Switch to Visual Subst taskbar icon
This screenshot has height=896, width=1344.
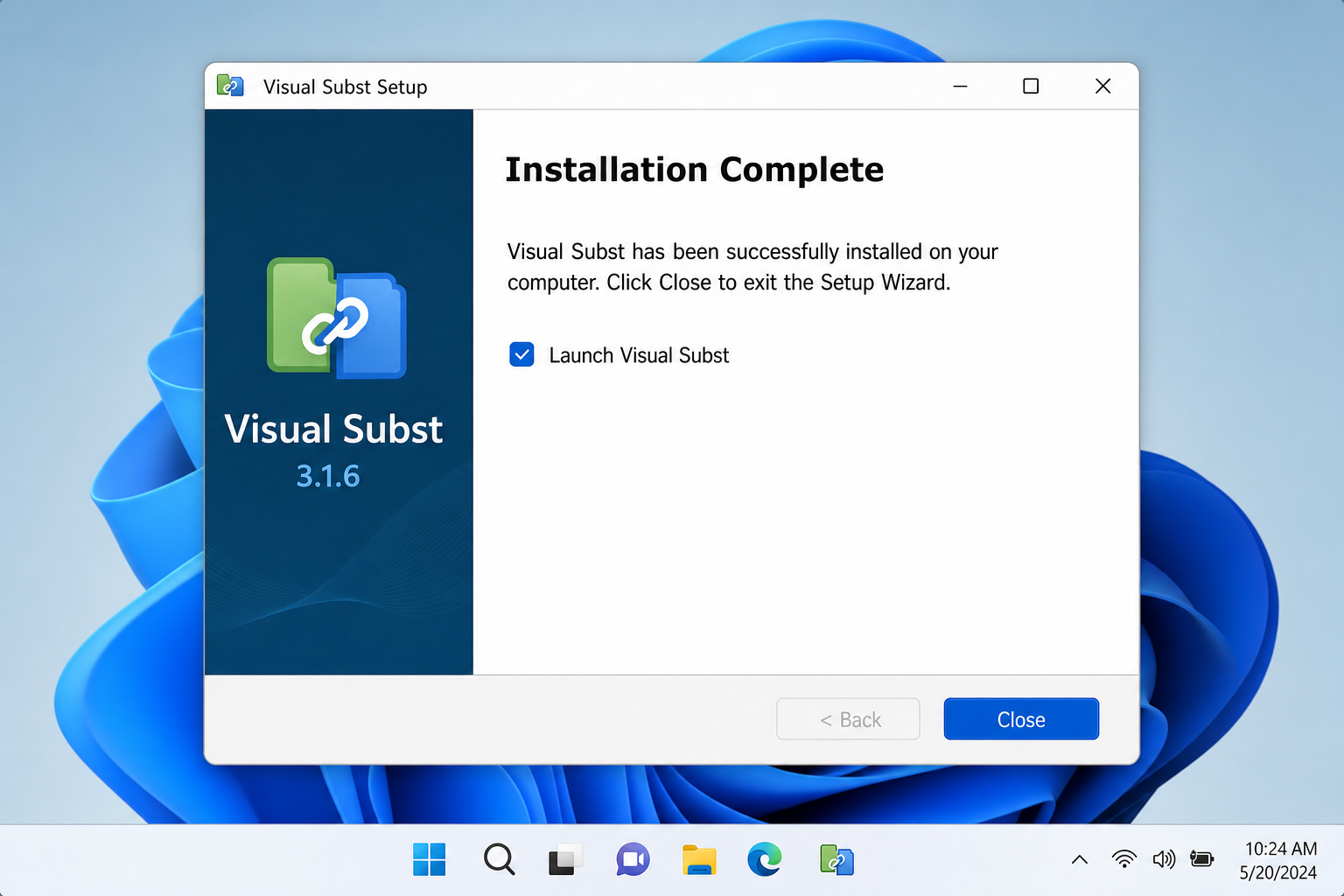click(836, 860)
